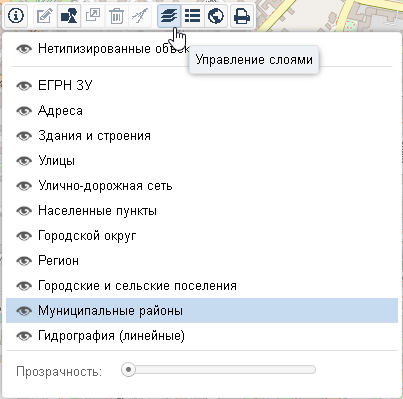Hide Улично-дорожная сеть layer via eye

pyautogui.click(x=24, y=186)
